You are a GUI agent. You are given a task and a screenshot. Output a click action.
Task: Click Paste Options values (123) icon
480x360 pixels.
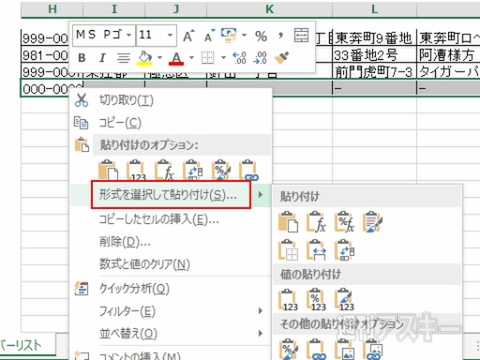[136, 170]
